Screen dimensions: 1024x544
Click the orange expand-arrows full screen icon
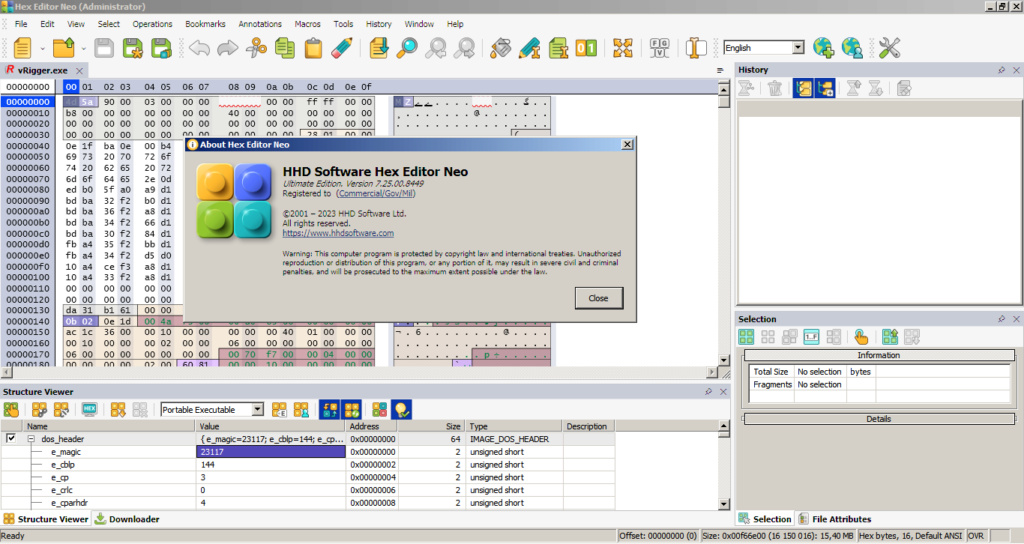pos(622,48)
